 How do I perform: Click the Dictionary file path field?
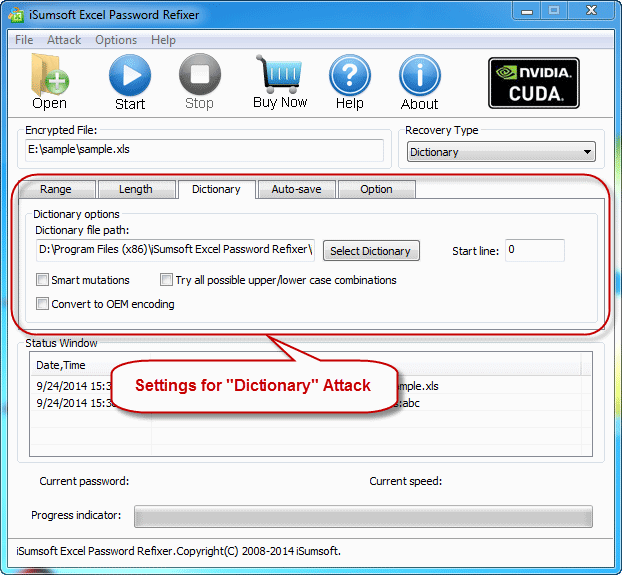pyautogui.click(x=175, y=250)
